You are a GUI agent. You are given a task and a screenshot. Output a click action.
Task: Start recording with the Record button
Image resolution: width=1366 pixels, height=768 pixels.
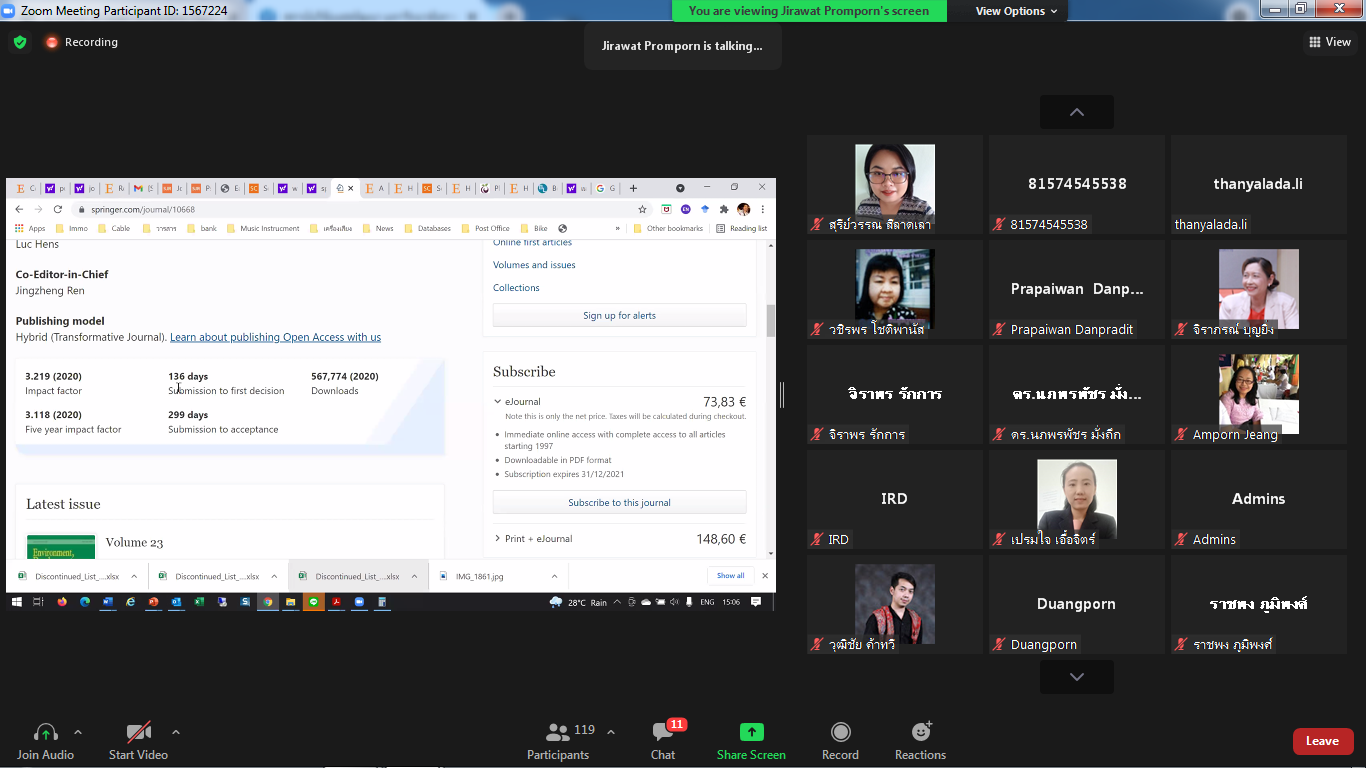(x=840, y=733)
